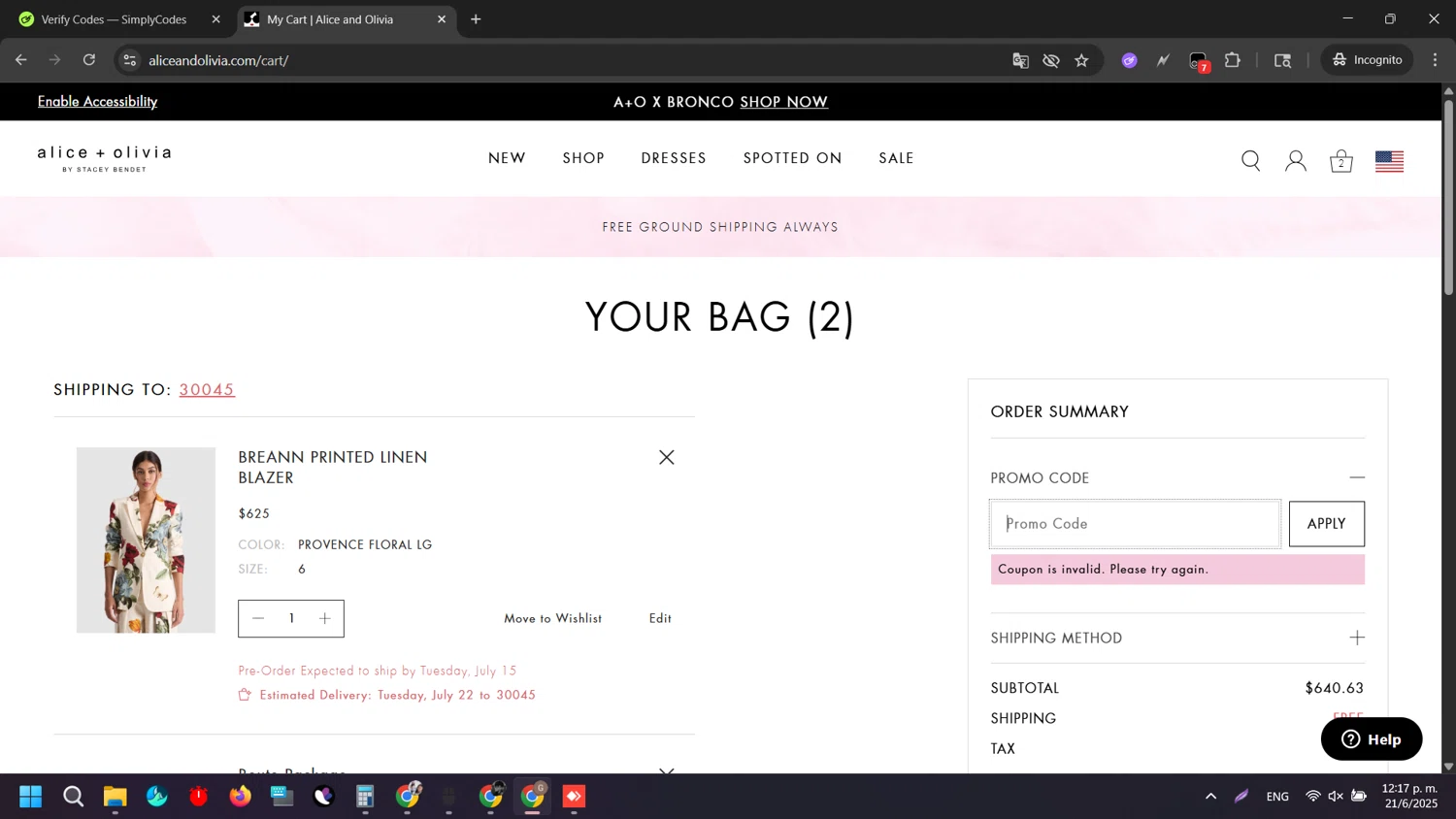Open the DRESSES menu
The width and height of the screenshot is (1456, 819).
[674, 158]
